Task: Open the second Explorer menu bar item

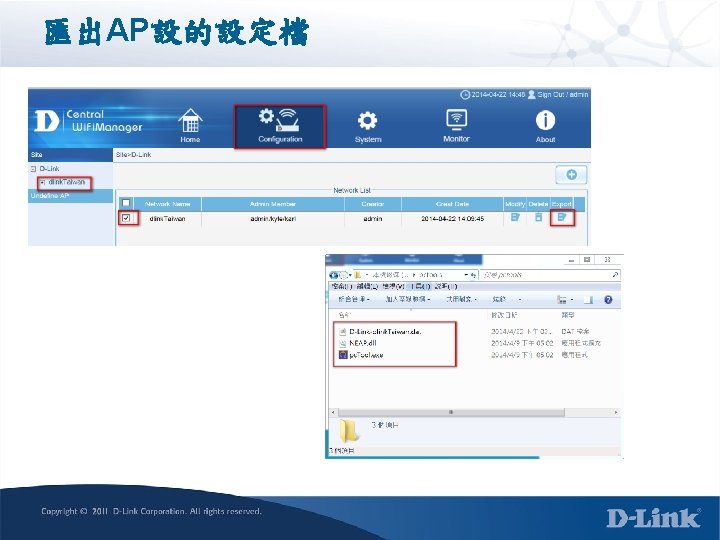Action: (x=367, y=287)
